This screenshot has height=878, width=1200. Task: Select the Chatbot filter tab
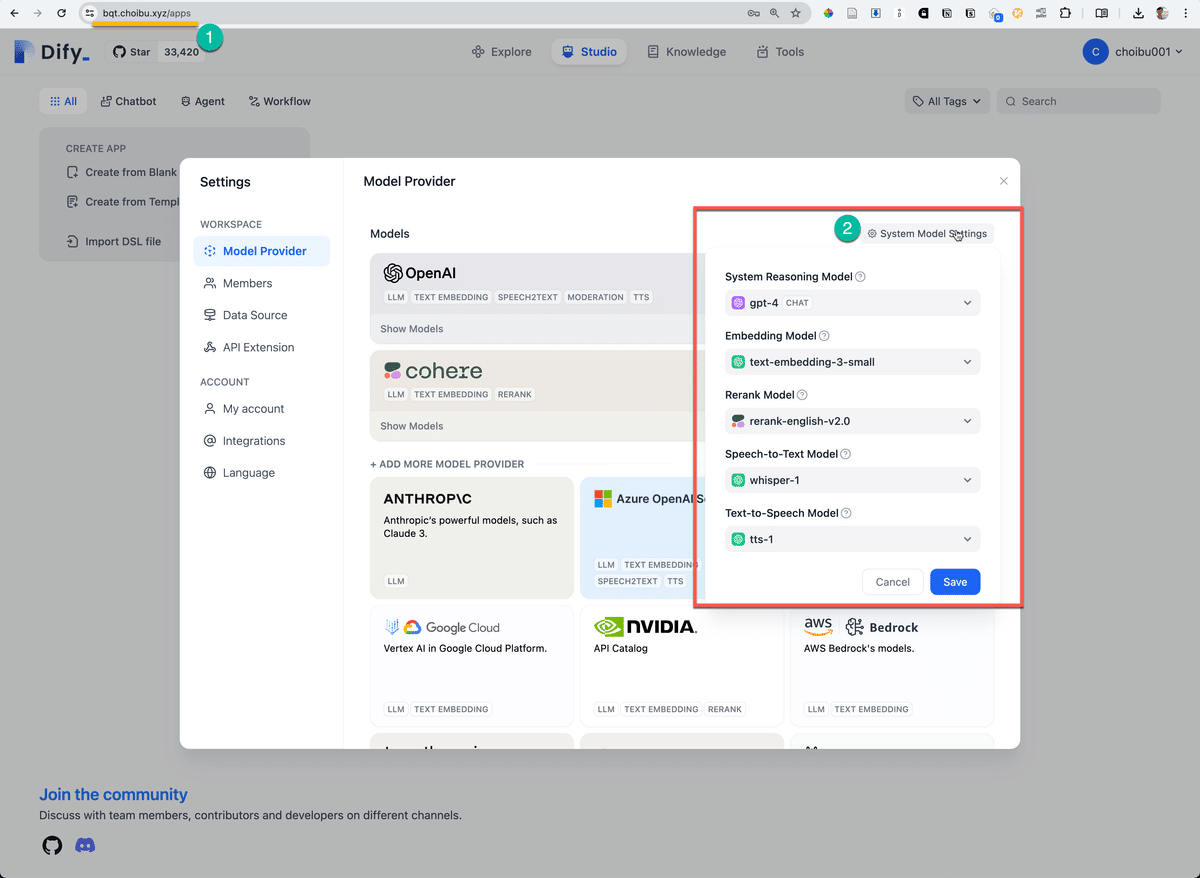coord(128,101)
